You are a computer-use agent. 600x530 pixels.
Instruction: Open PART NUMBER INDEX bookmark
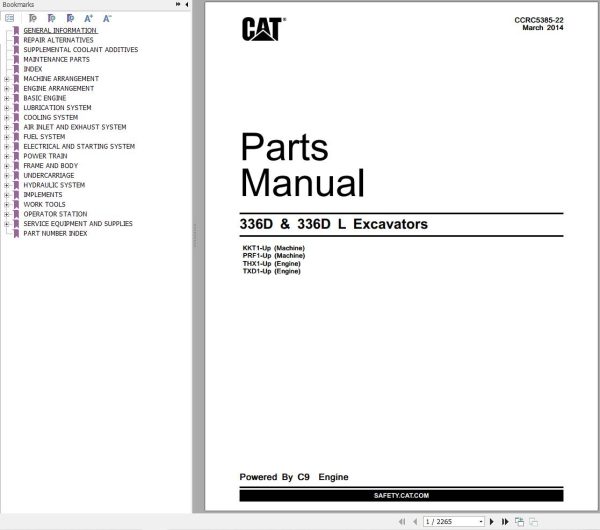(x=55, y=233)
